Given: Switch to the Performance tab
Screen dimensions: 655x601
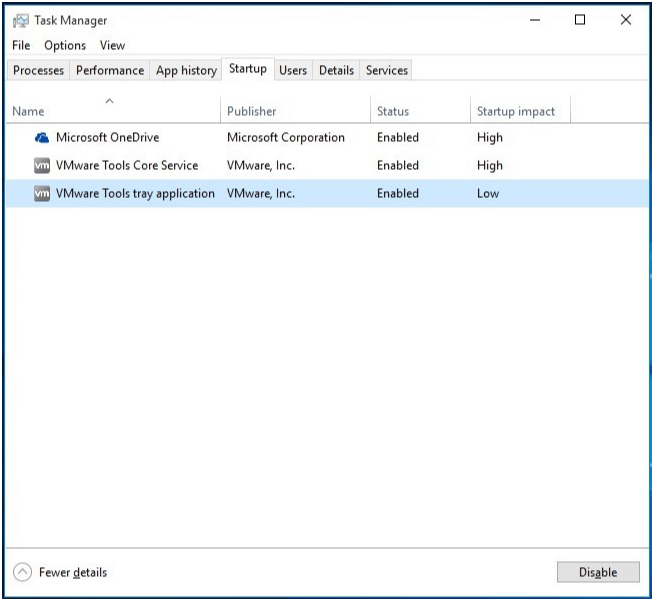Looking at the screenshot, I should click(x=110, y=70).
